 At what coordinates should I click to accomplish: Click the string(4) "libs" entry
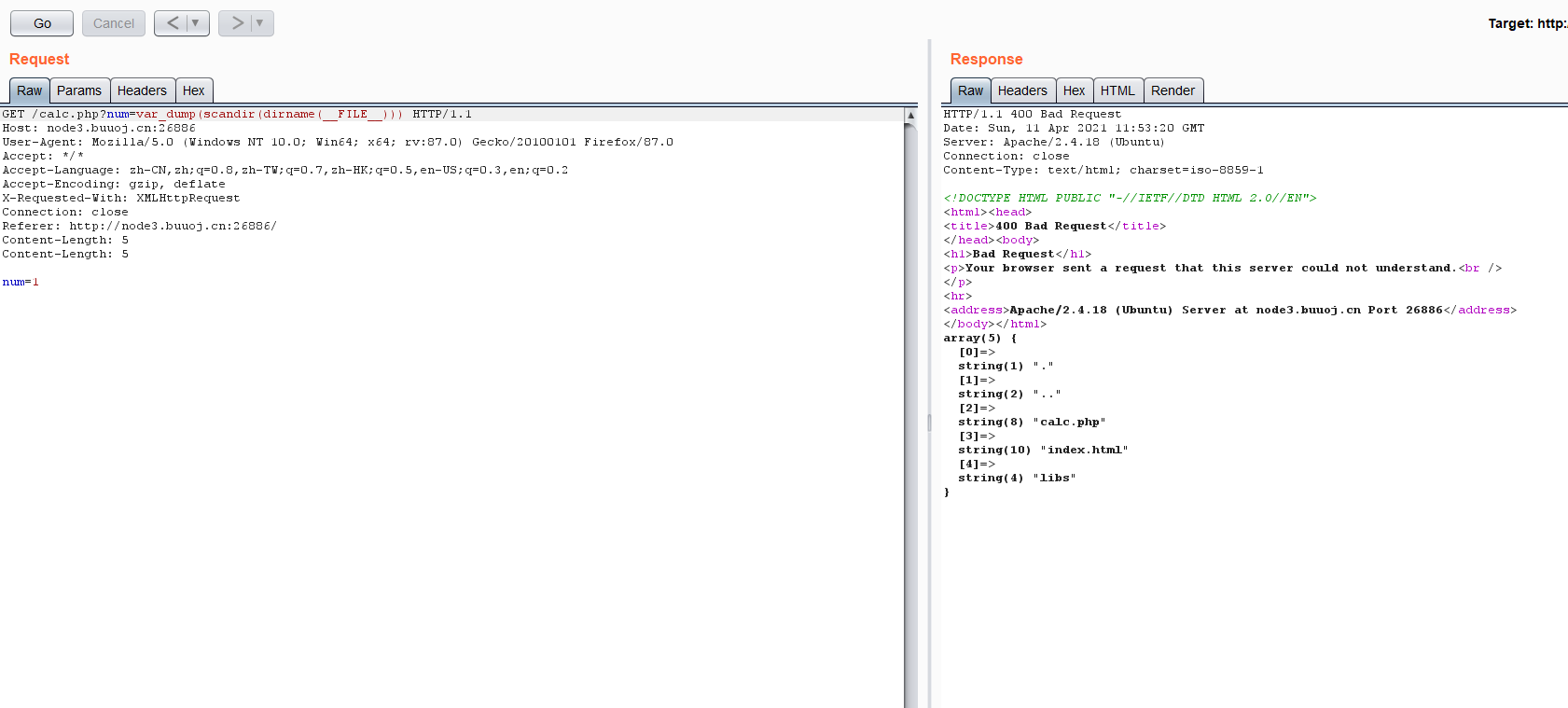point(1017,478)
